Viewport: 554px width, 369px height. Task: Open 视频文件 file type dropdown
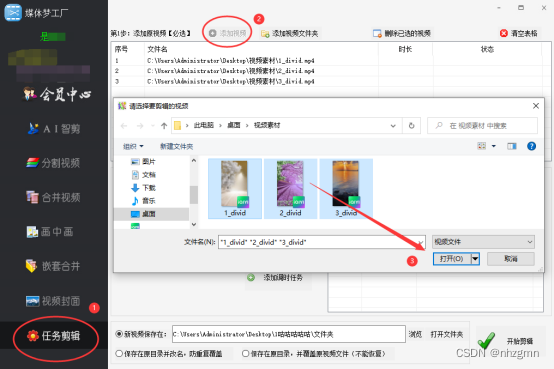pyautogui.click(x=483, y=242)
